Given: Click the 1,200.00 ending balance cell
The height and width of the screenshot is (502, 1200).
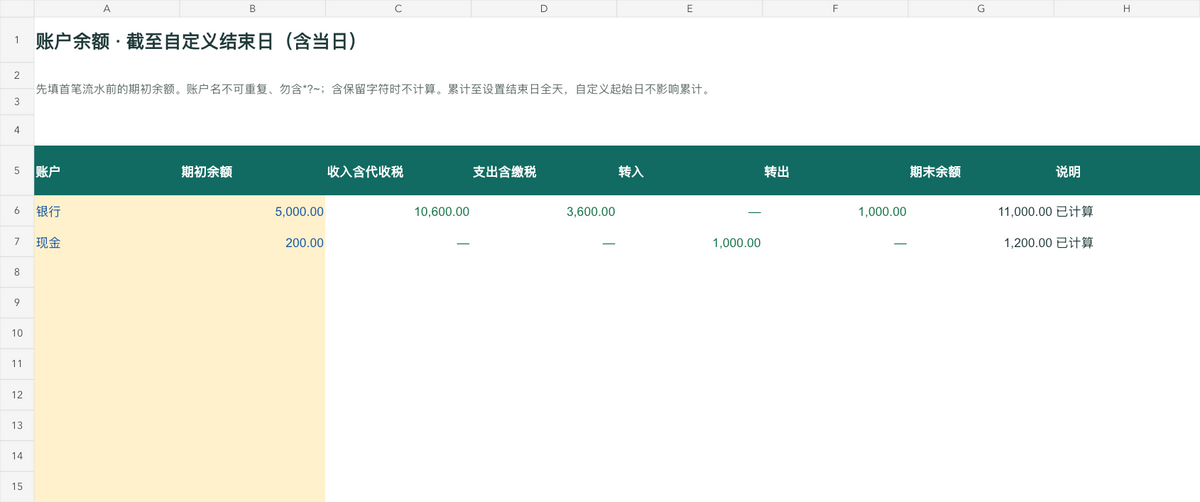Looking at the screenshot, I should coord(981,242).
